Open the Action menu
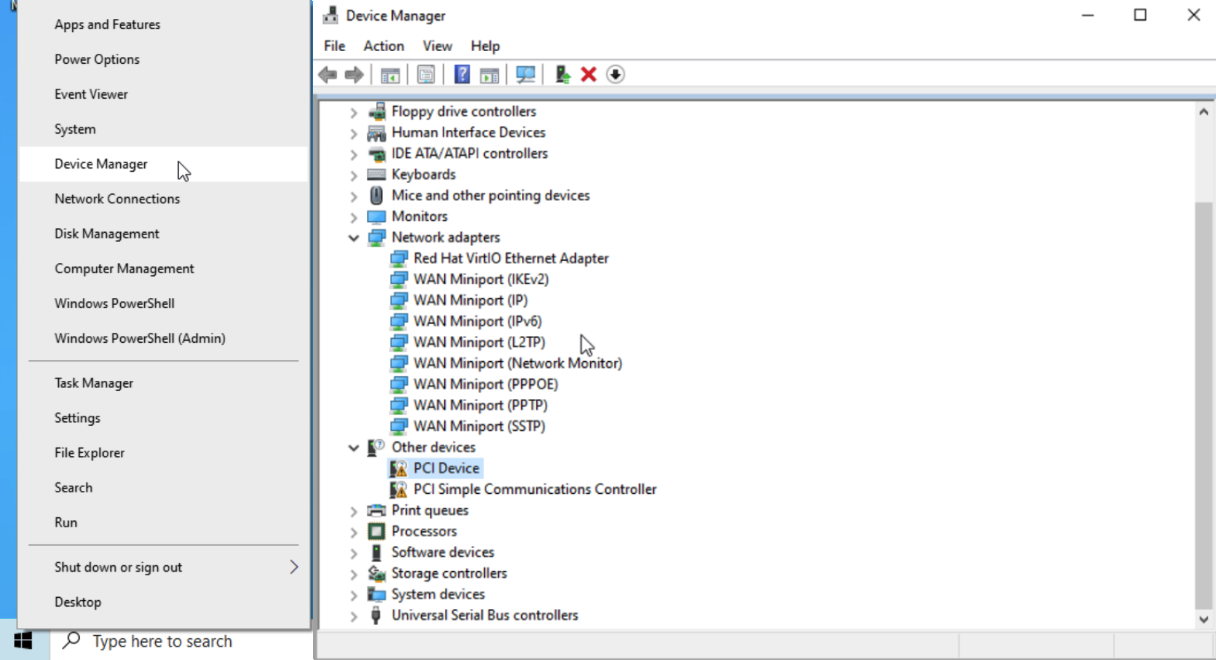Viewport: 1216px width, 660px height. (383, 46)
